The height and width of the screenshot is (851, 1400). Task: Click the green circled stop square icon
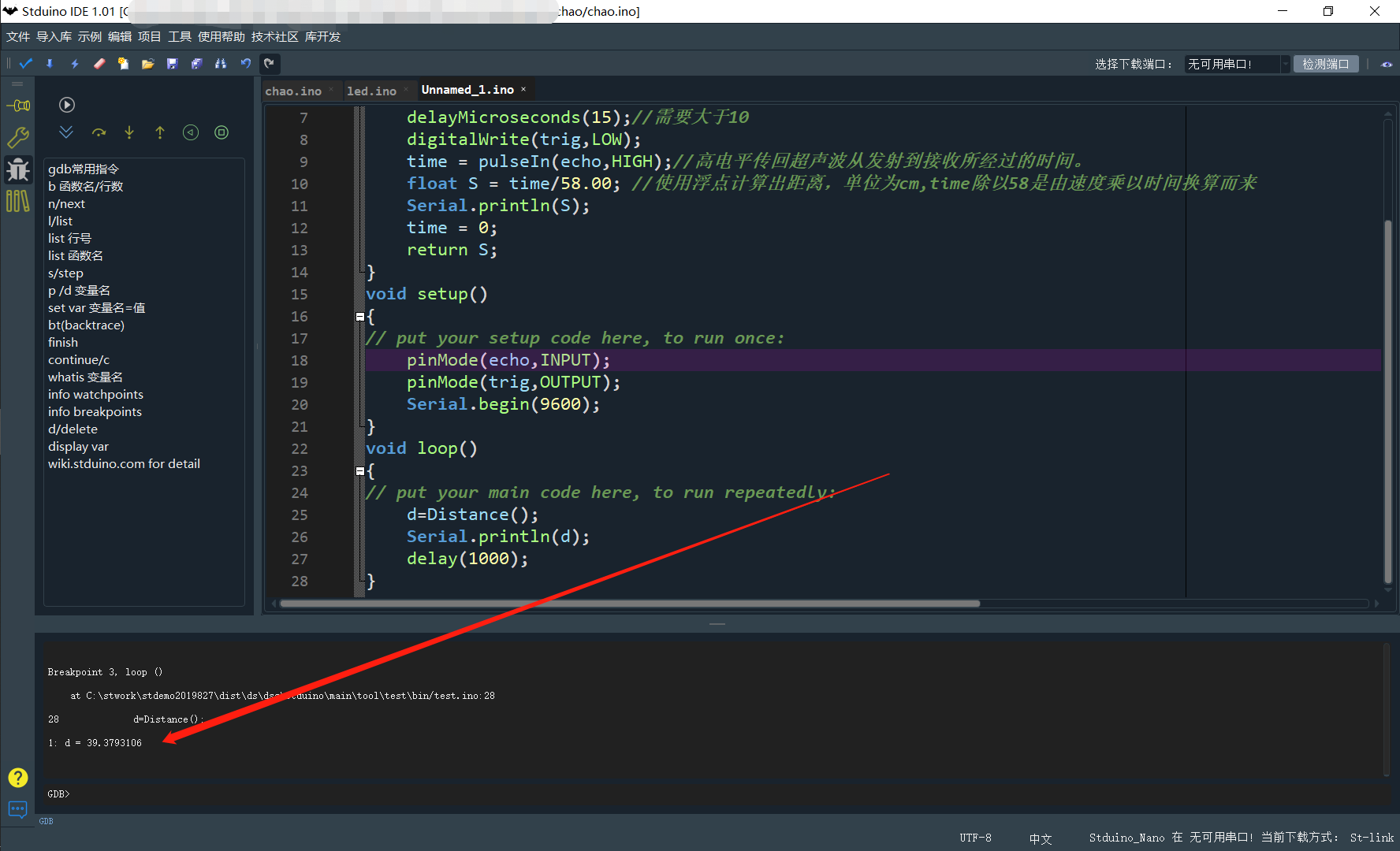point(222,132)
